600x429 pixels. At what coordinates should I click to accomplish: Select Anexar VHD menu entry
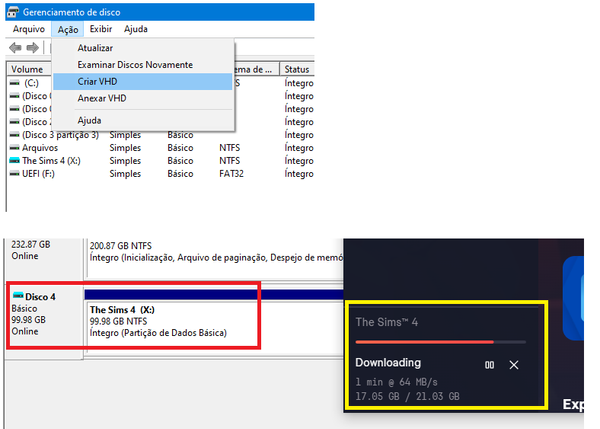pyautogui.click(x=143, y=98)
